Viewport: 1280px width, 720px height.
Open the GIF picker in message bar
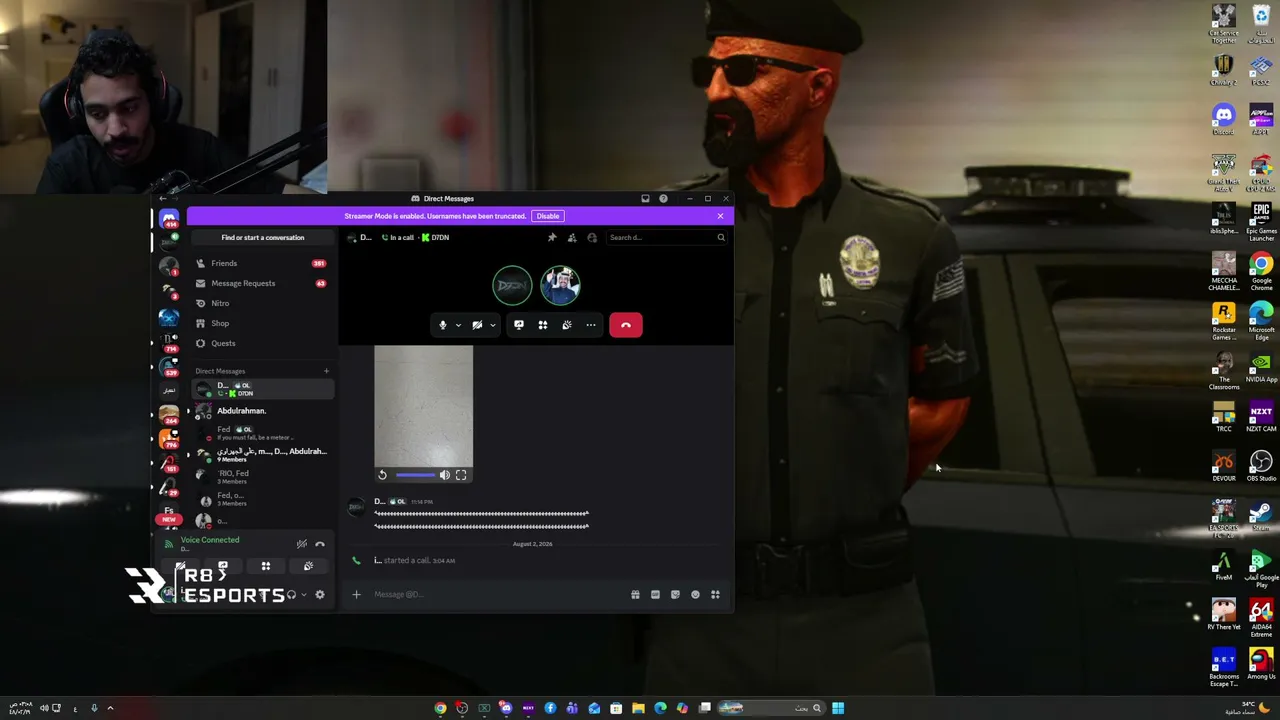pyautogui.click(x=655, y=595)
